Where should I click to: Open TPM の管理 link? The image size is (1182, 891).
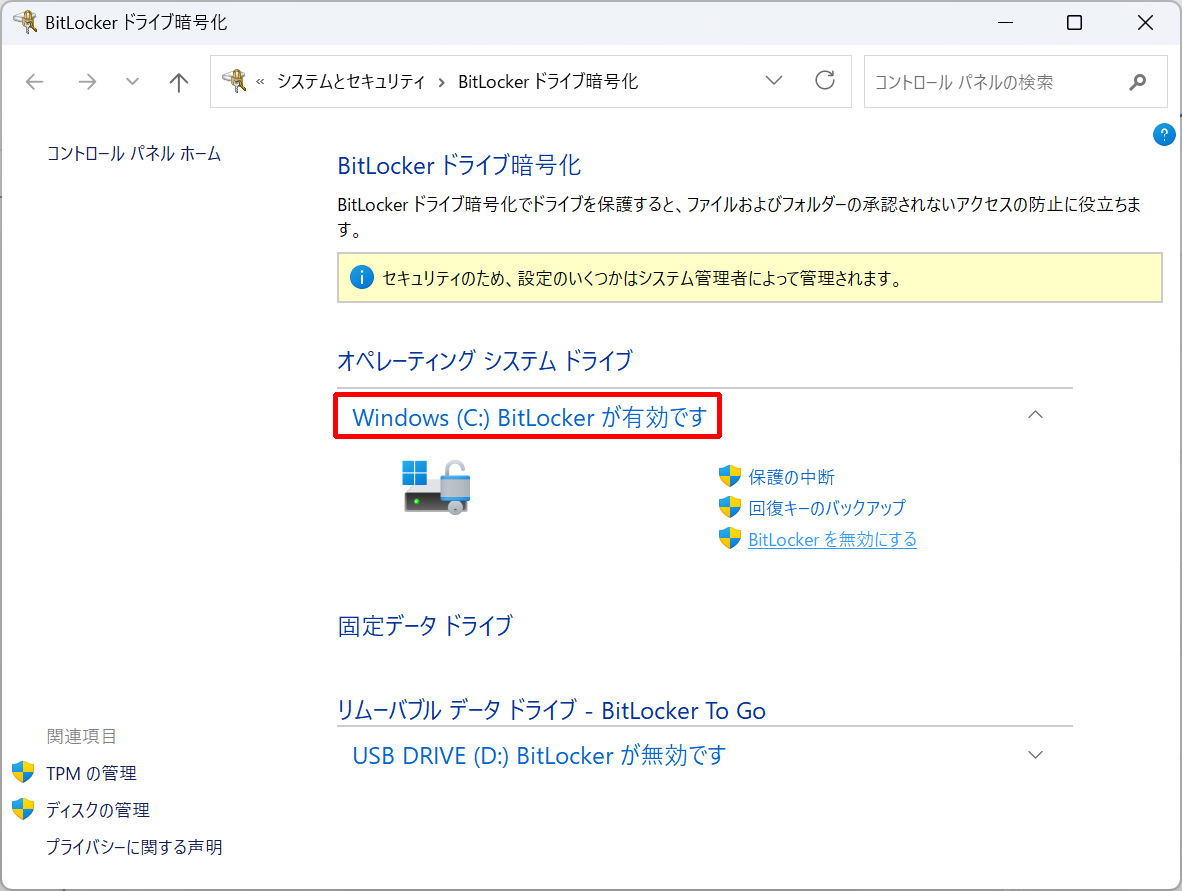pyautogui.click(x=91, y=773)
